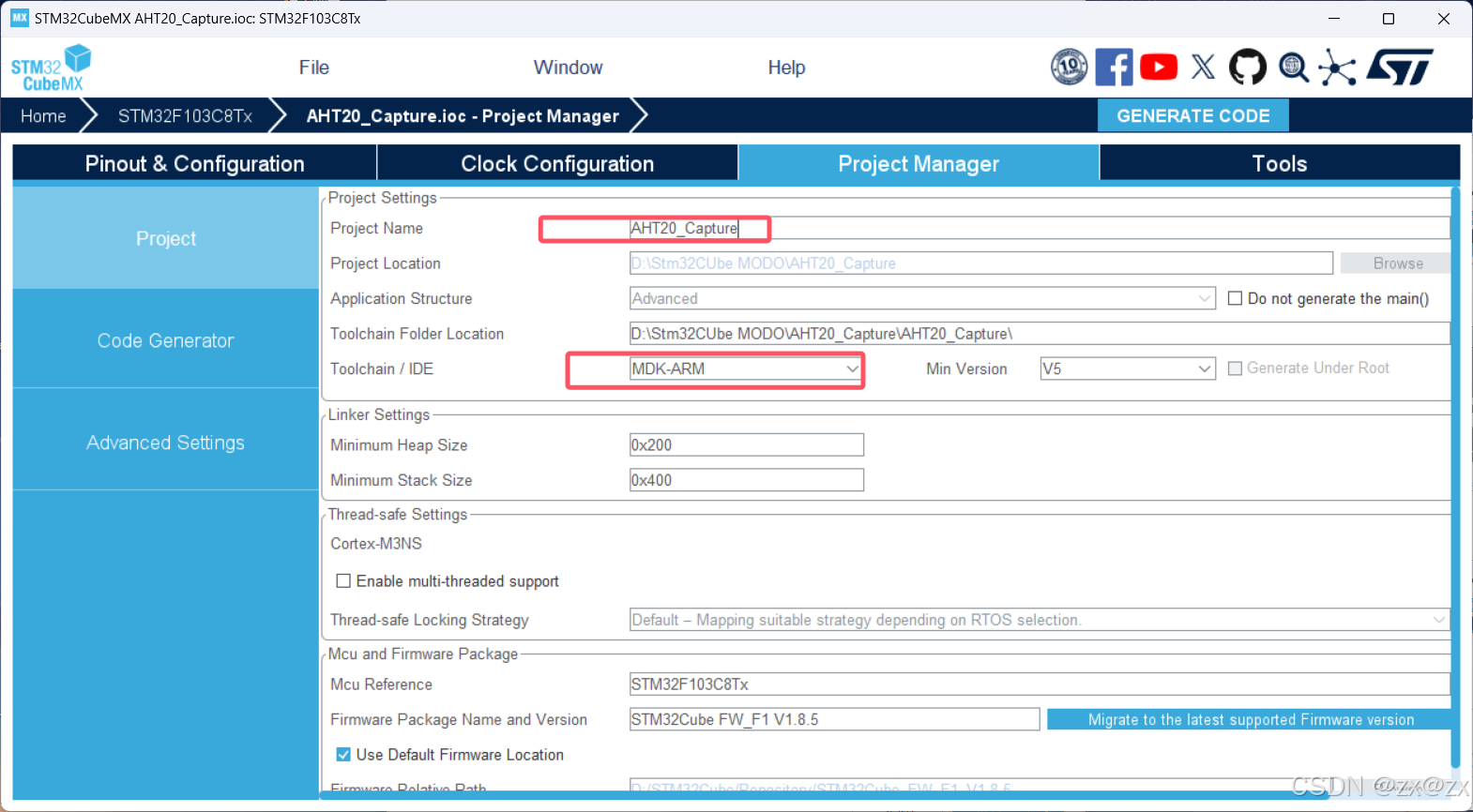Maximize the STM32CubeMX window
The height and width of the screenshot is (812, 1473).
pos(1389,19)
